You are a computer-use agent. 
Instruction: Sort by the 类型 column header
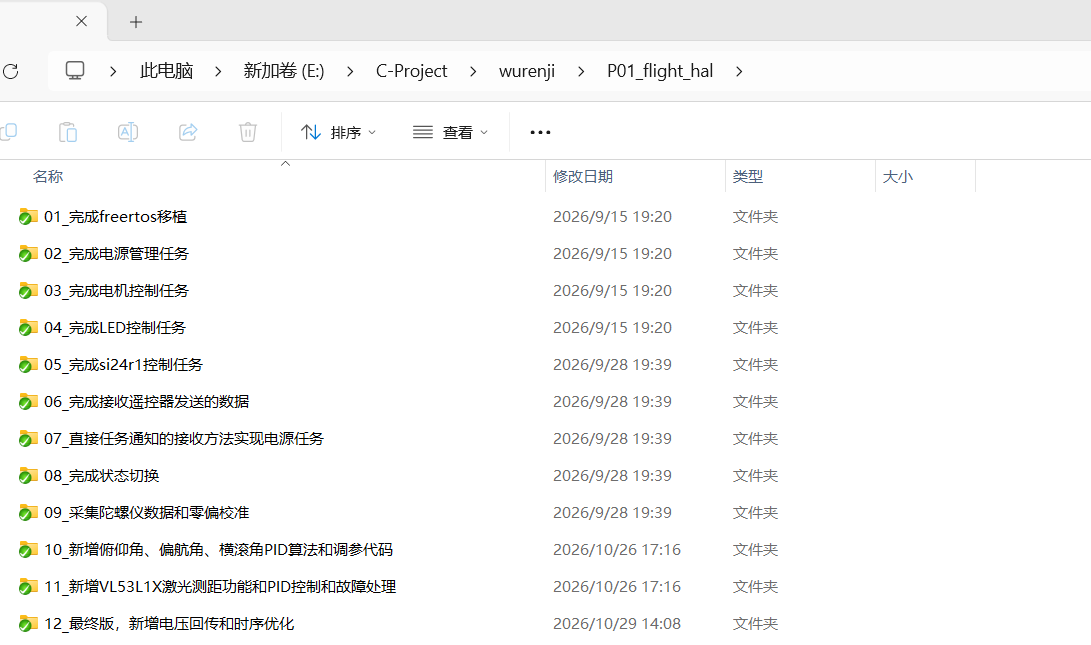pyautogui.click(x=748, y=177)
